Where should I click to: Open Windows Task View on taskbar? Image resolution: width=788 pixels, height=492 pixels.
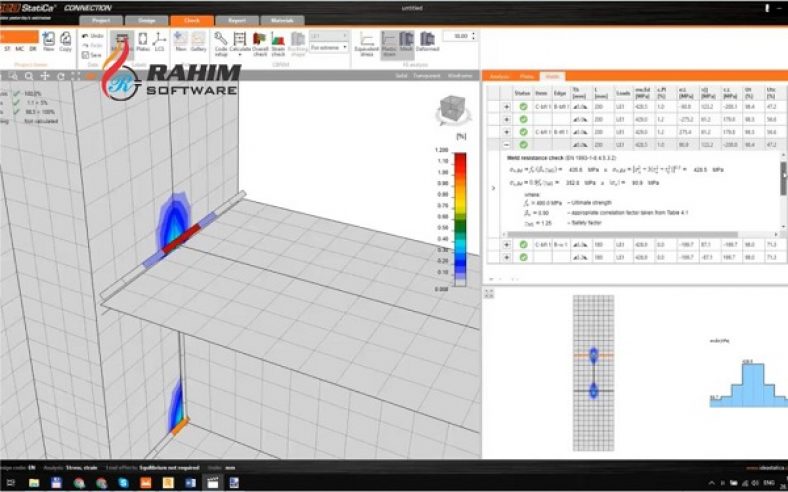coord(11,483)
